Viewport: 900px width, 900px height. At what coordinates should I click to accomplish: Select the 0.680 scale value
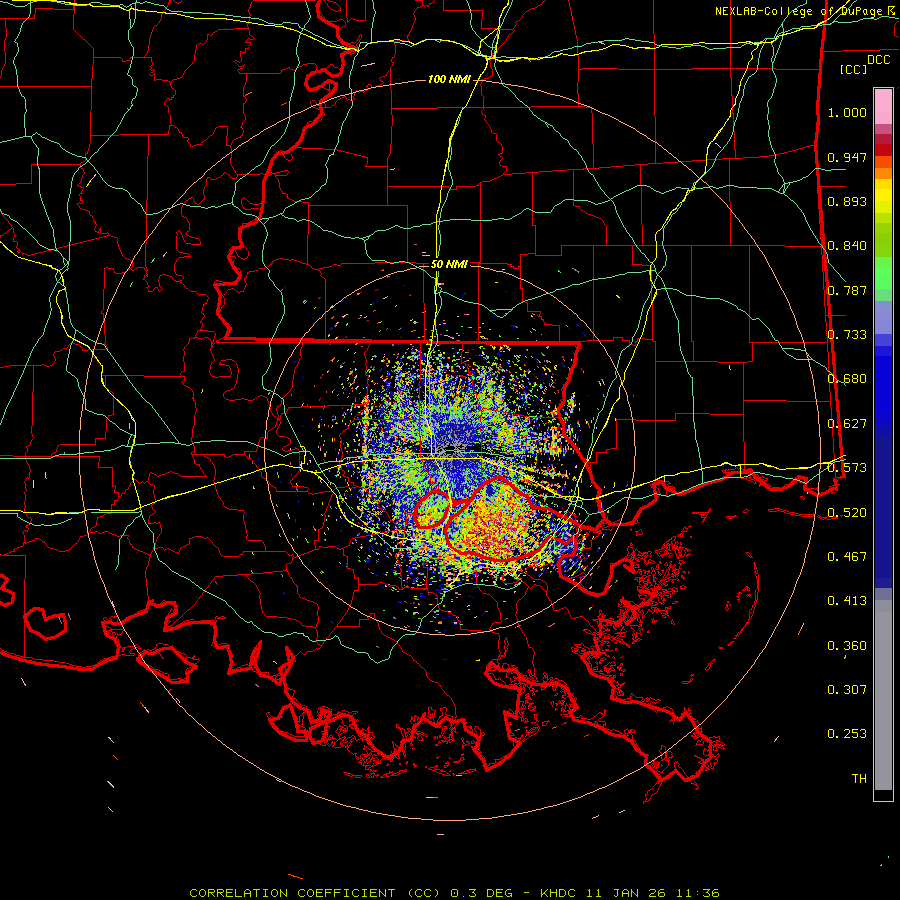pos(847,379)
